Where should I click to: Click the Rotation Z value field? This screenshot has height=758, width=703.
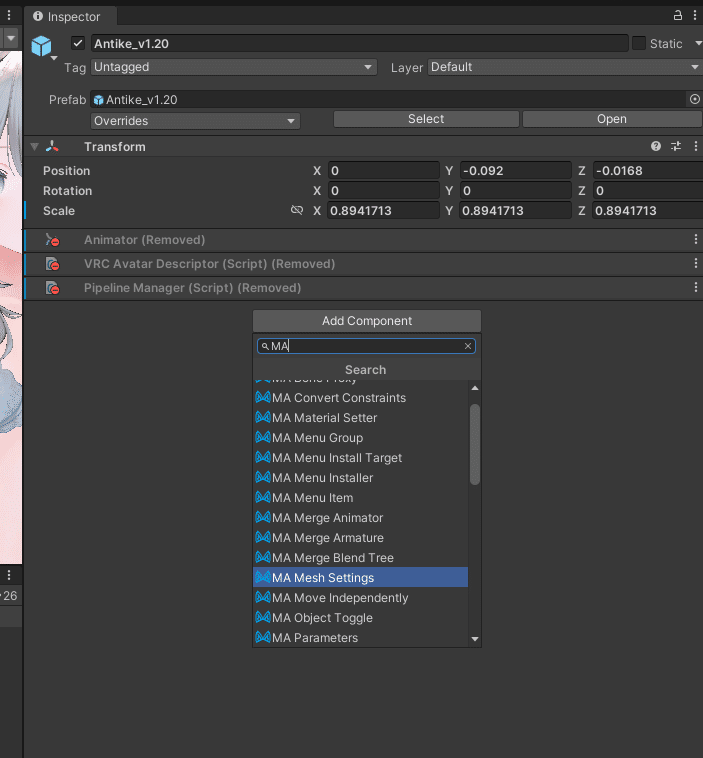pos(648,191)
